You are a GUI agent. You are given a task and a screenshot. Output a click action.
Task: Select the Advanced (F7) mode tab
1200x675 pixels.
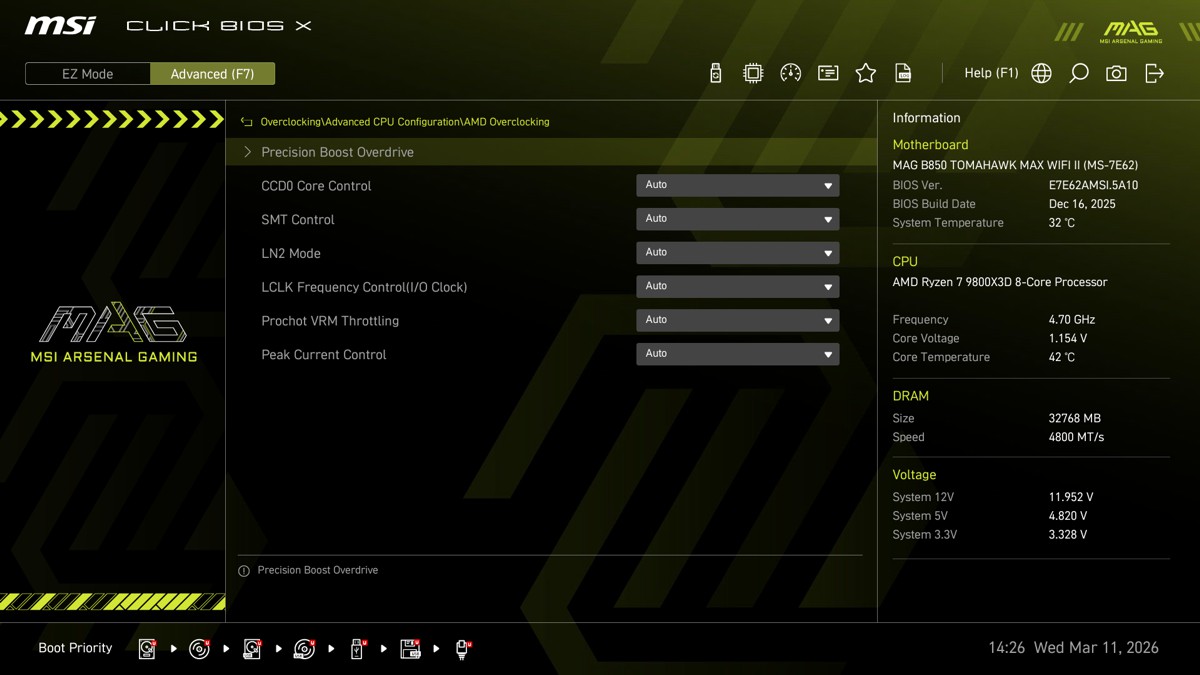tap(212, 74)
